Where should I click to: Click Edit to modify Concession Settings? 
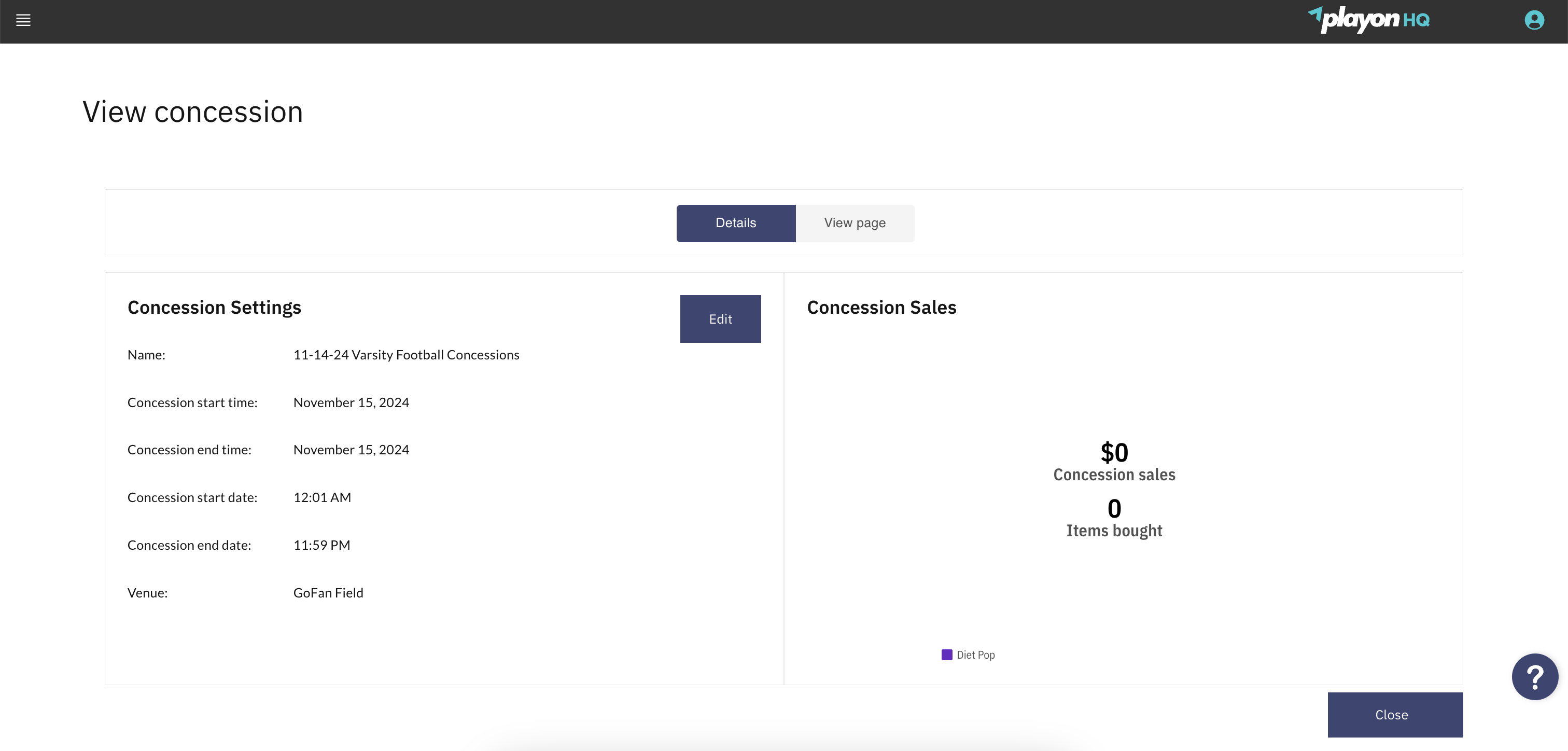point(720,318)
